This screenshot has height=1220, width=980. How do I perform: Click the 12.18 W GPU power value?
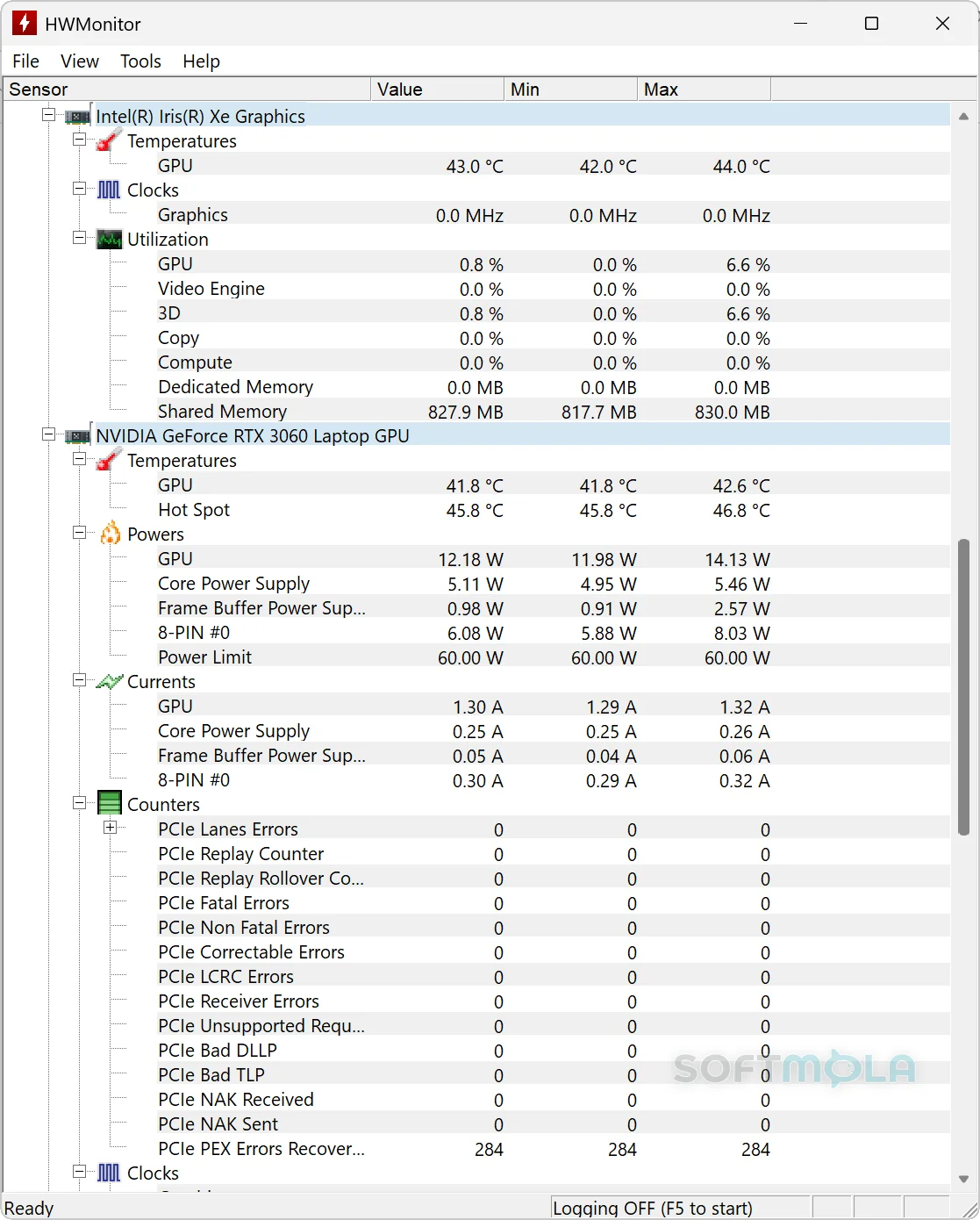(471, 560)
